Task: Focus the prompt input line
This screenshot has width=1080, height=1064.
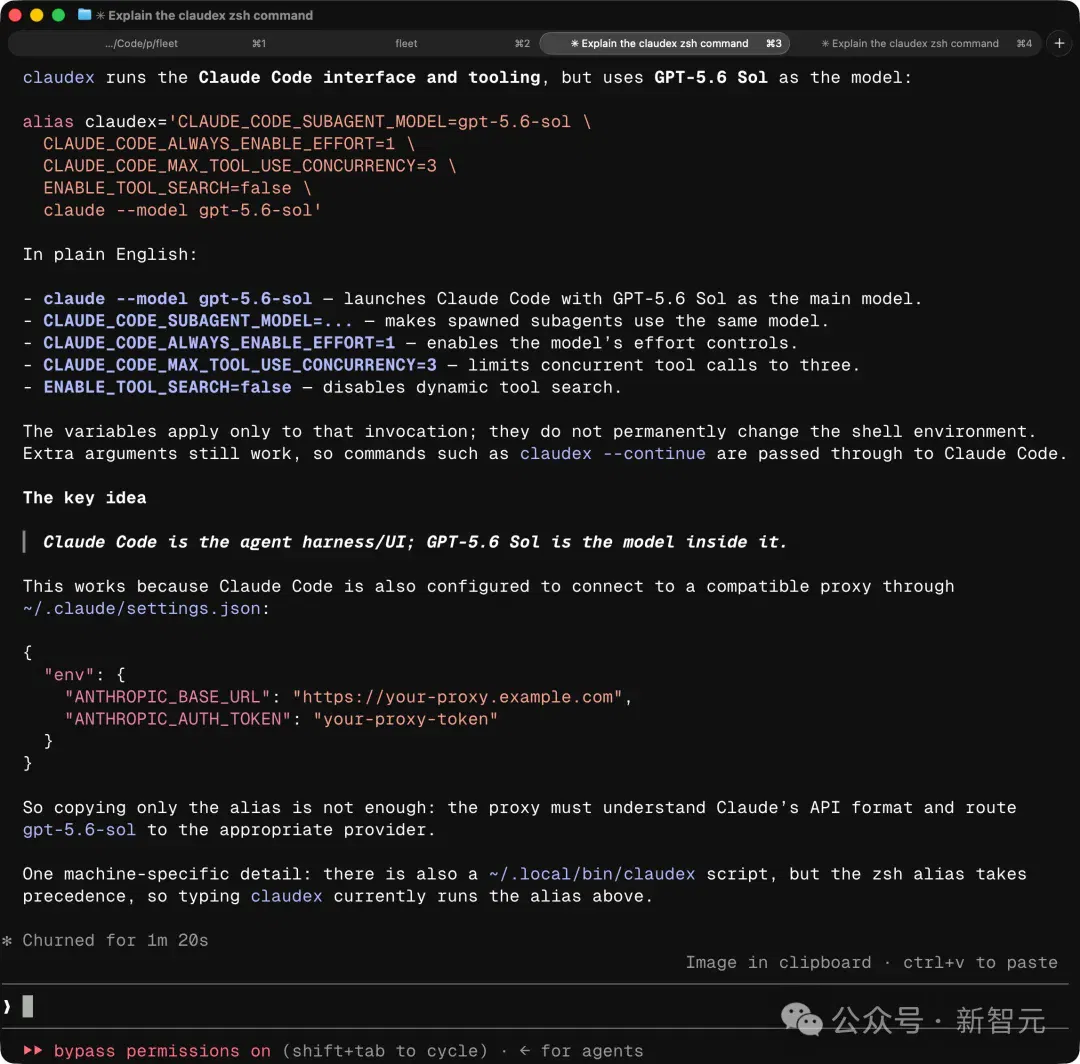Action: 537,1006
